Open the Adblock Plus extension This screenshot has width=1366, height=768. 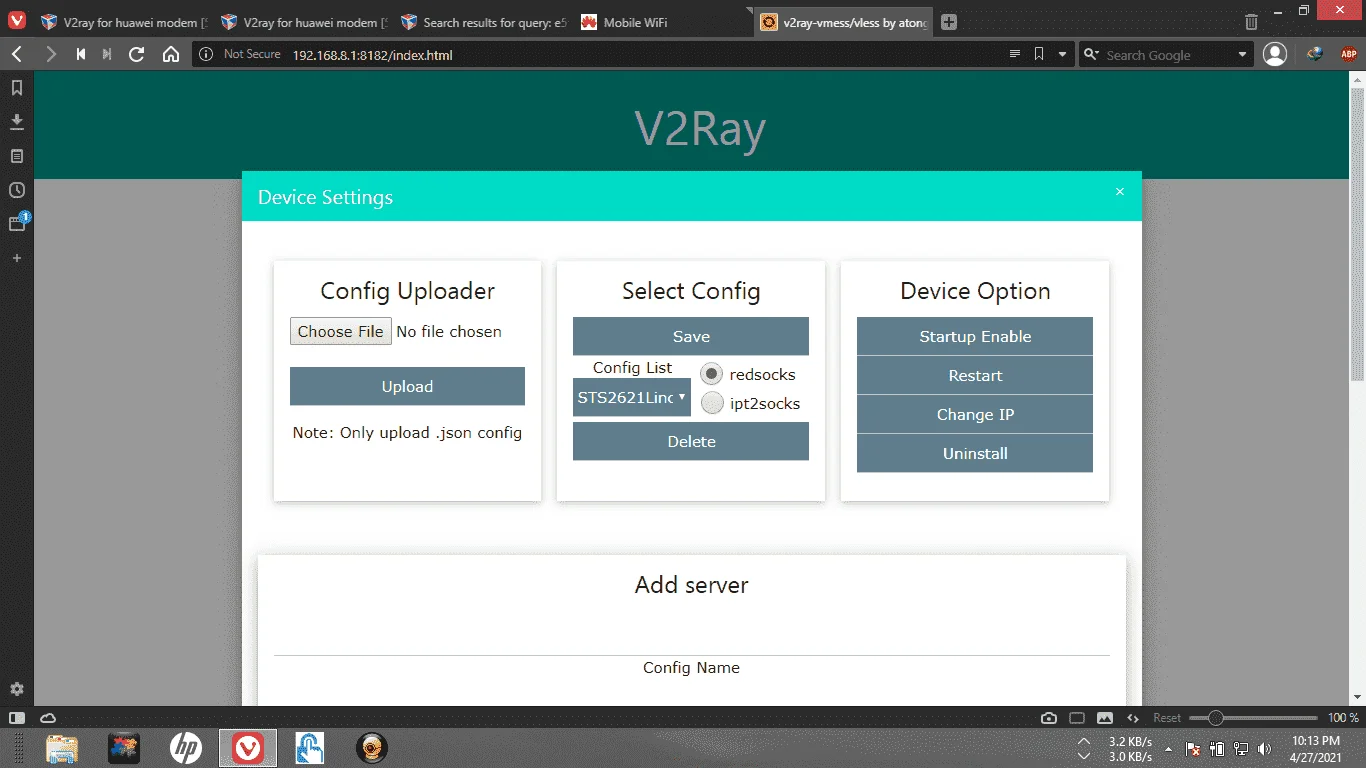click(1347, 55)
